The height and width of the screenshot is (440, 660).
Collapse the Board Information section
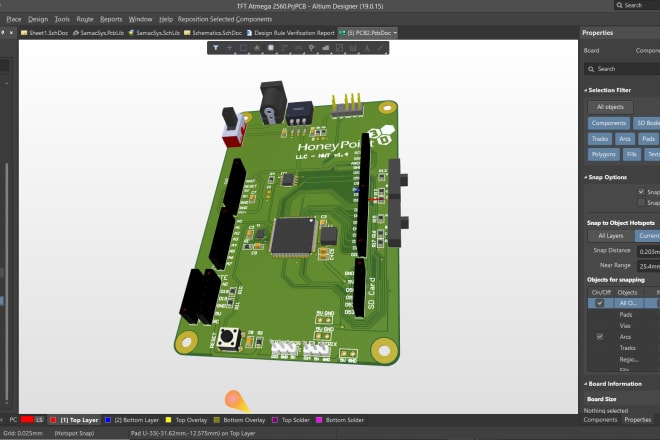(585, 384)
